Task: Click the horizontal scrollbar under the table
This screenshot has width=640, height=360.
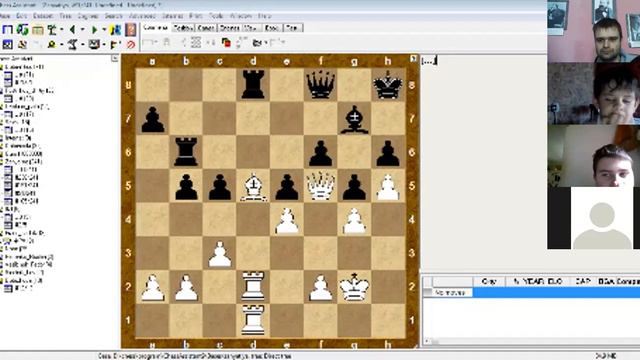Action: (x=531, y=341)
